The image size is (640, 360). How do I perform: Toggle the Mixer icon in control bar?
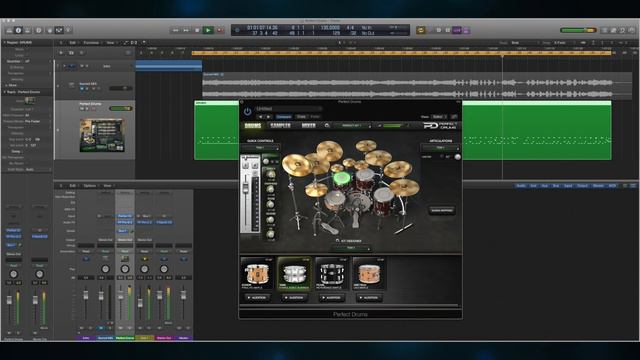59,30
